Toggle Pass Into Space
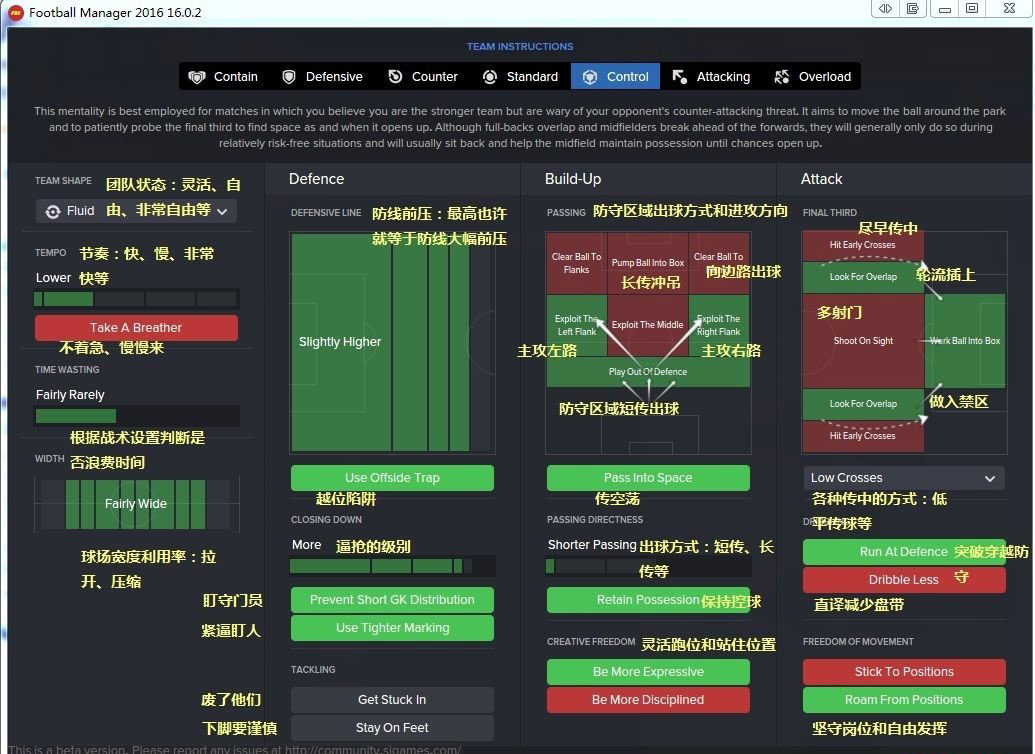 click(x=648, y=477)
